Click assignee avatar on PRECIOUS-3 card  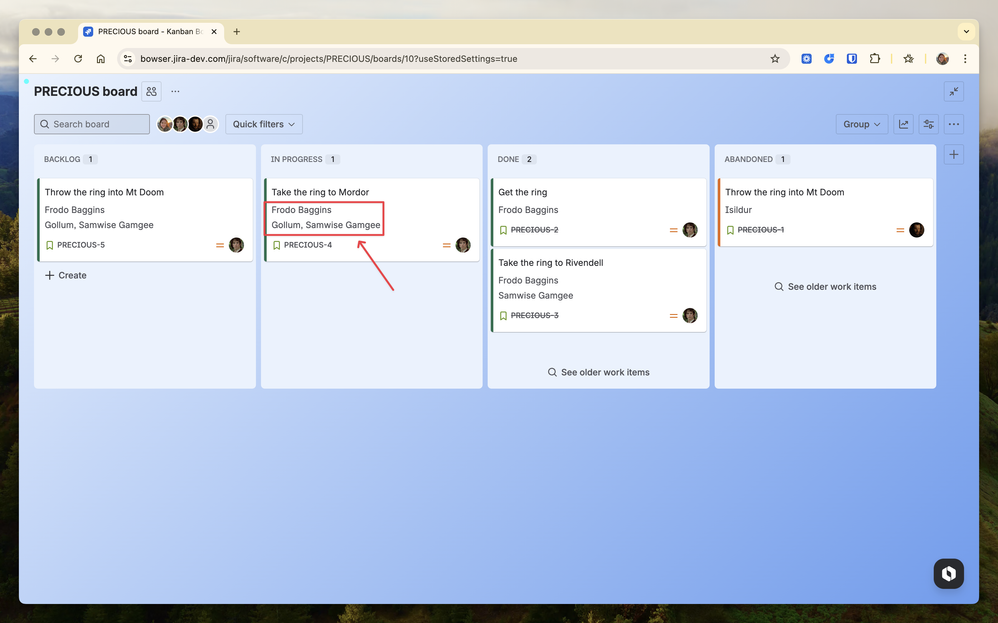click(690, 316)
